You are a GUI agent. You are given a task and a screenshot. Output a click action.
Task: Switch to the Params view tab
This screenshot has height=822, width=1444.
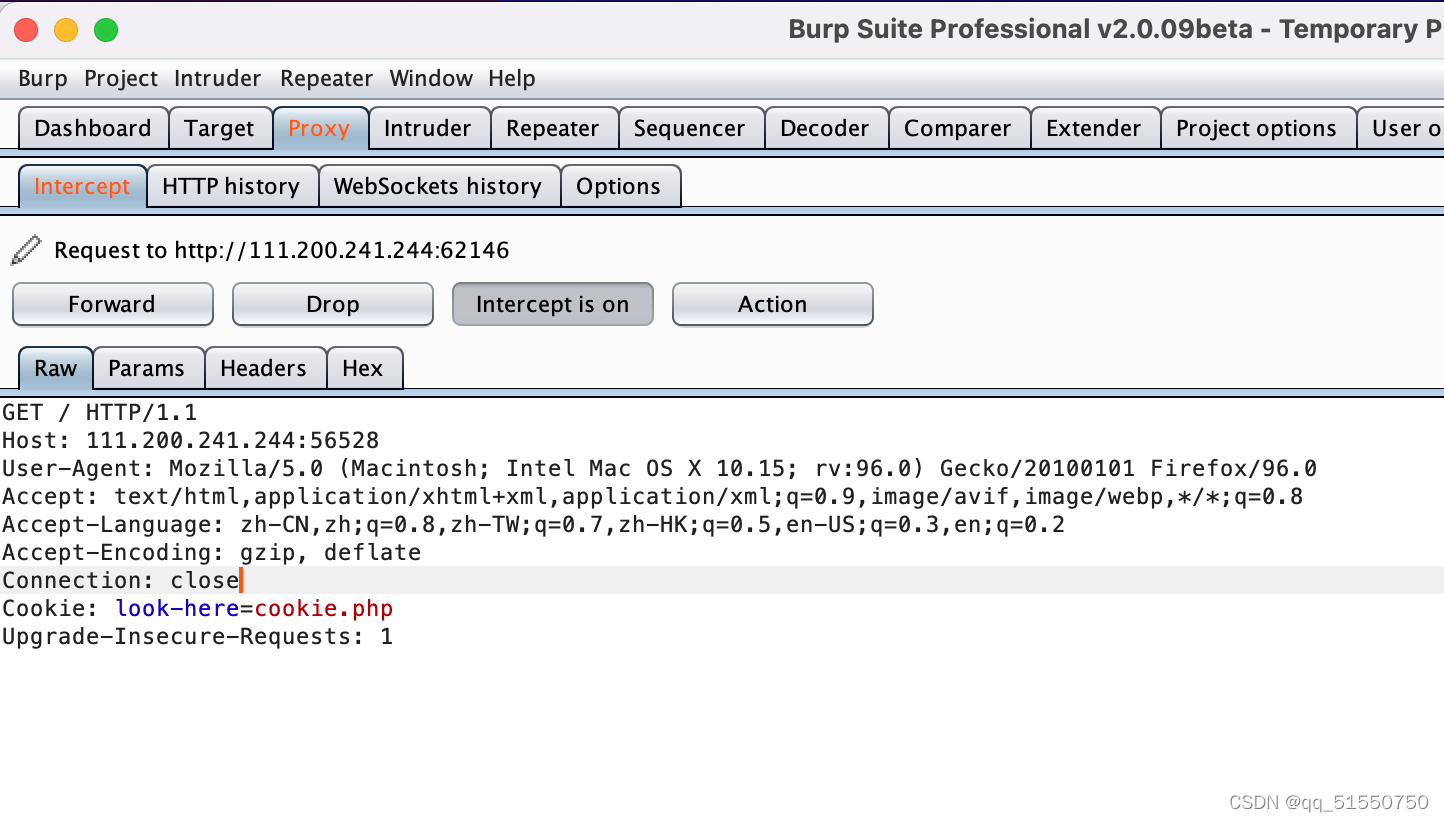[147, 369]
